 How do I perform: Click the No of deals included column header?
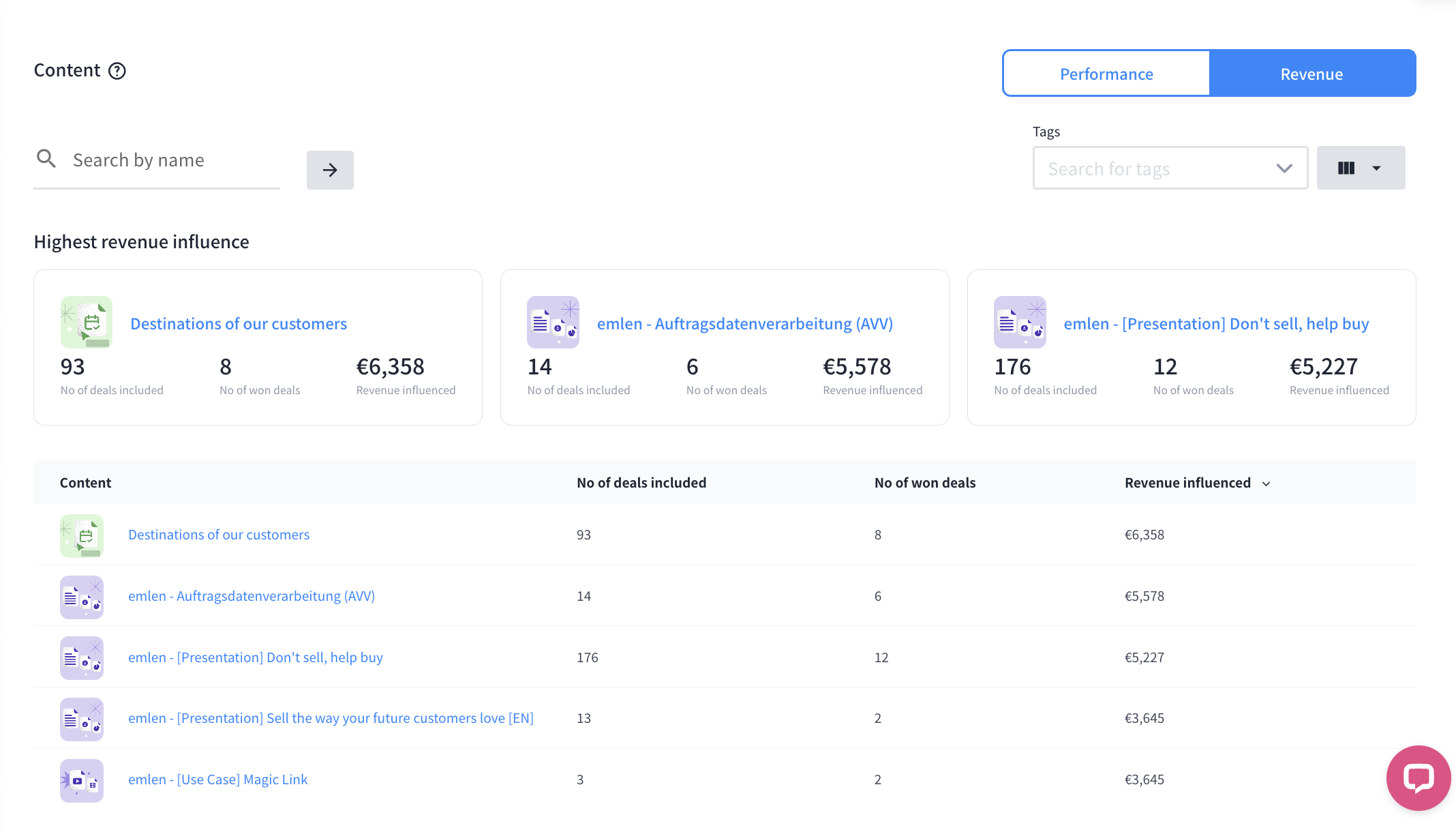641,483
